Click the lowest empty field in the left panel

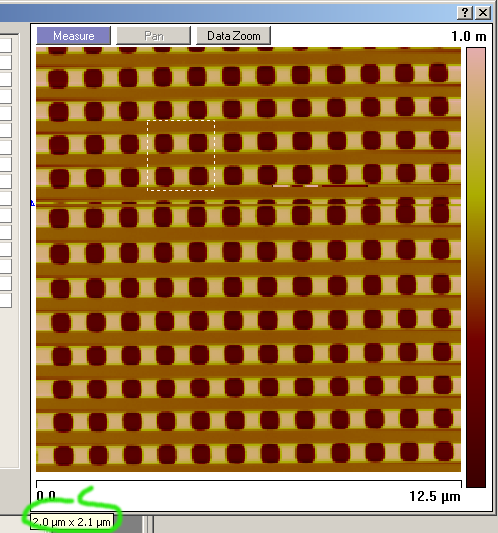coord(6,300)
